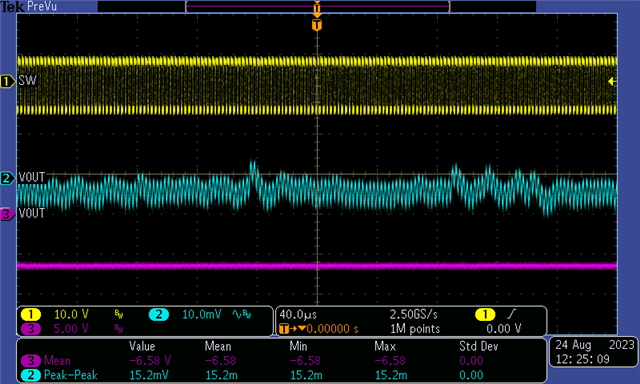Click the Mean measurement label
640x384 pixels.
[57, 361]
